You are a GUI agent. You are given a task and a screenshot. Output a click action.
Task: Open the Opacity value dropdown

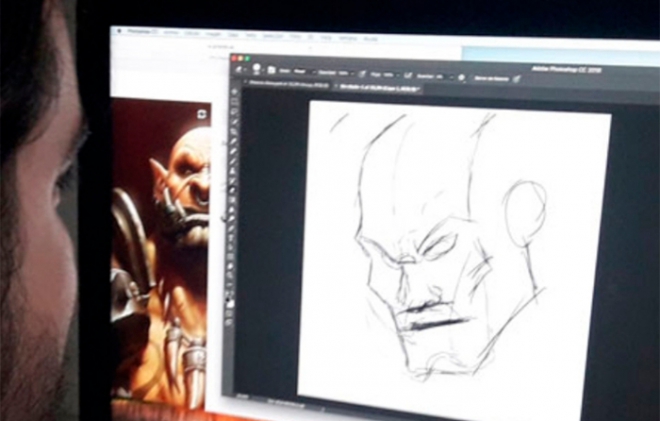click(x=345, y=73)
